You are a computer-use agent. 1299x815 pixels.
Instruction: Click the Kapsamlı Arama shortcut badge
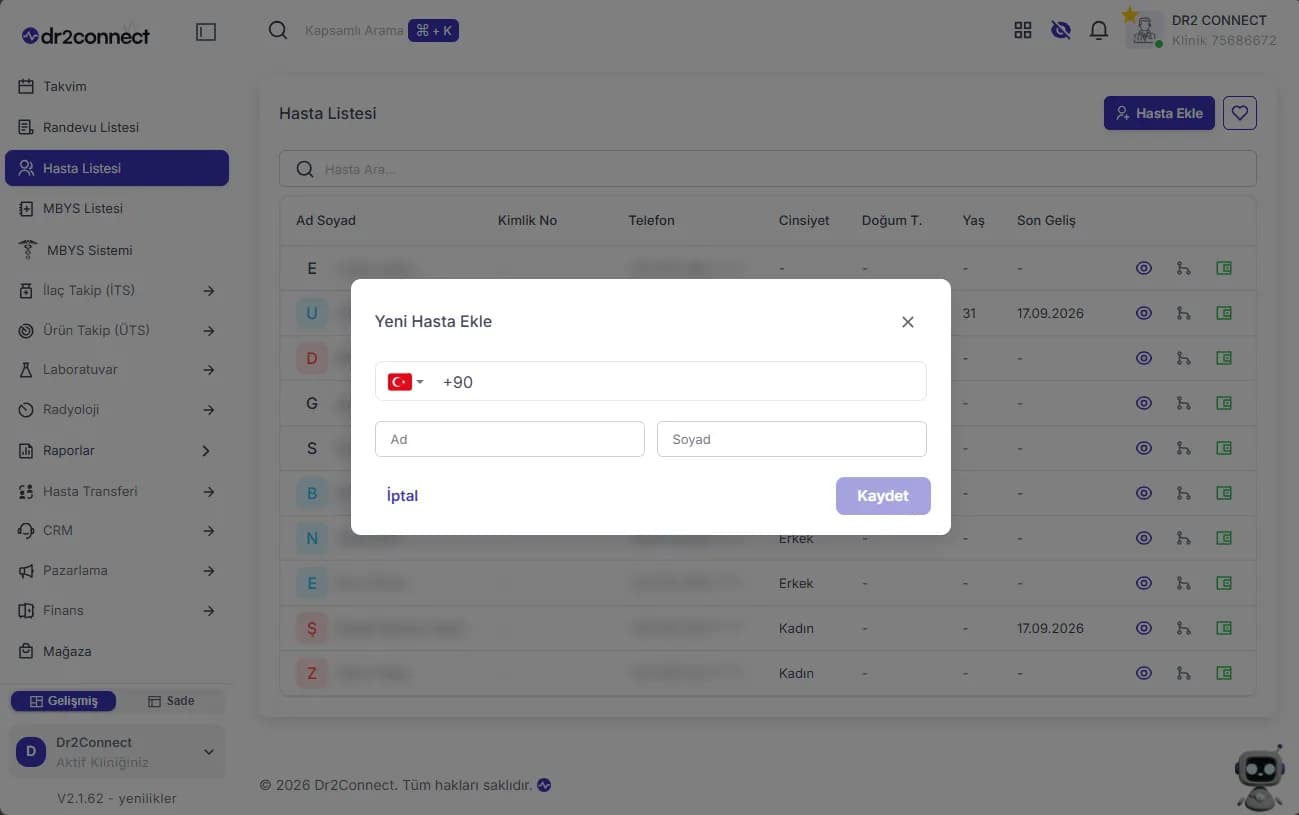pos(433,31)
